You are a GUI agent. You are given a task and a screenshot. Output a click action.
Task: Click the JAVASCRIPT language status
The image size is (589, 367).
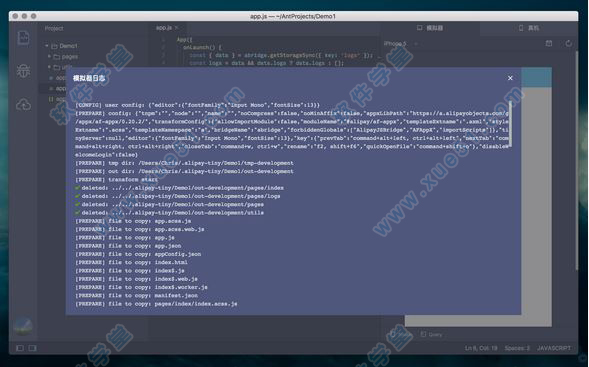coord(554,348)
